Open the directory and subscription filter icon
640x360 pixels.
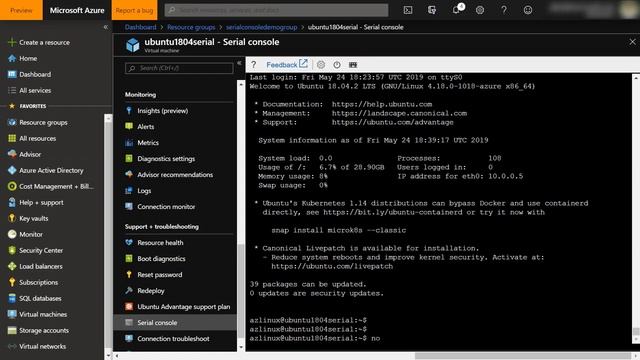click(x=432, y=10)
